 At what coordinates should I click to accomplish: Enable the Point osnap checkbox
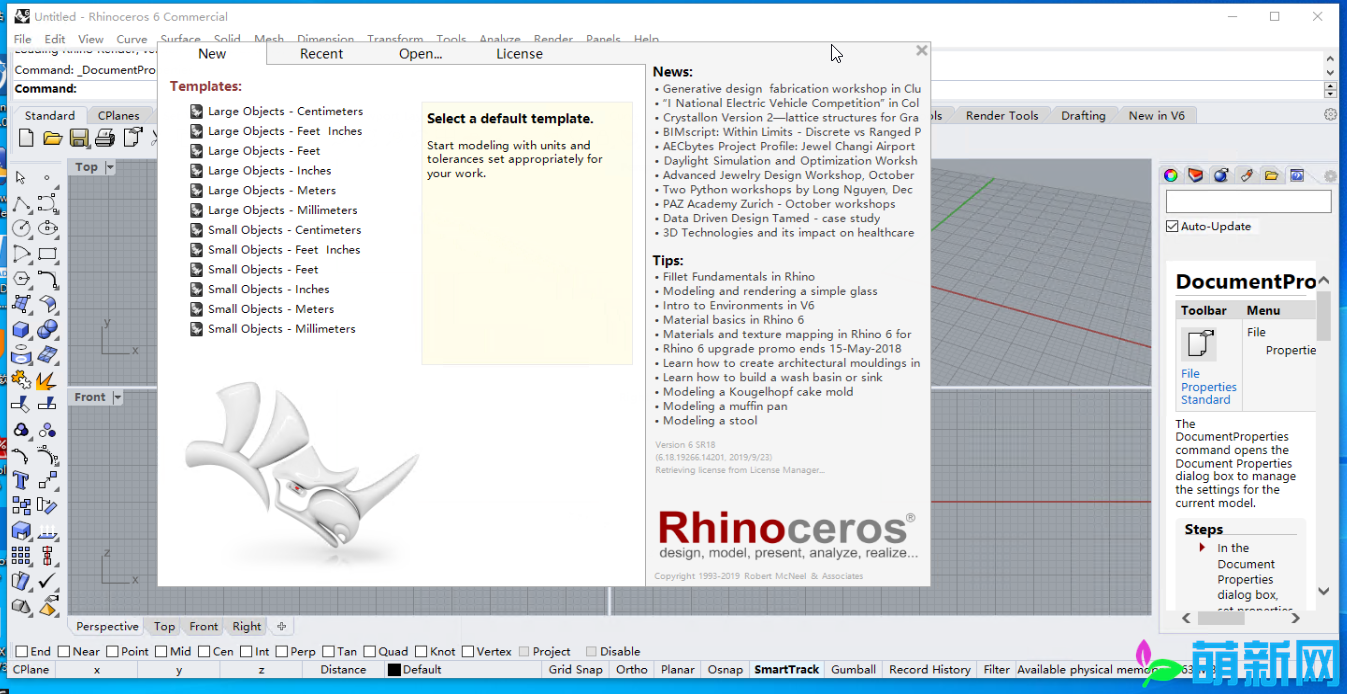pos(112,652)
